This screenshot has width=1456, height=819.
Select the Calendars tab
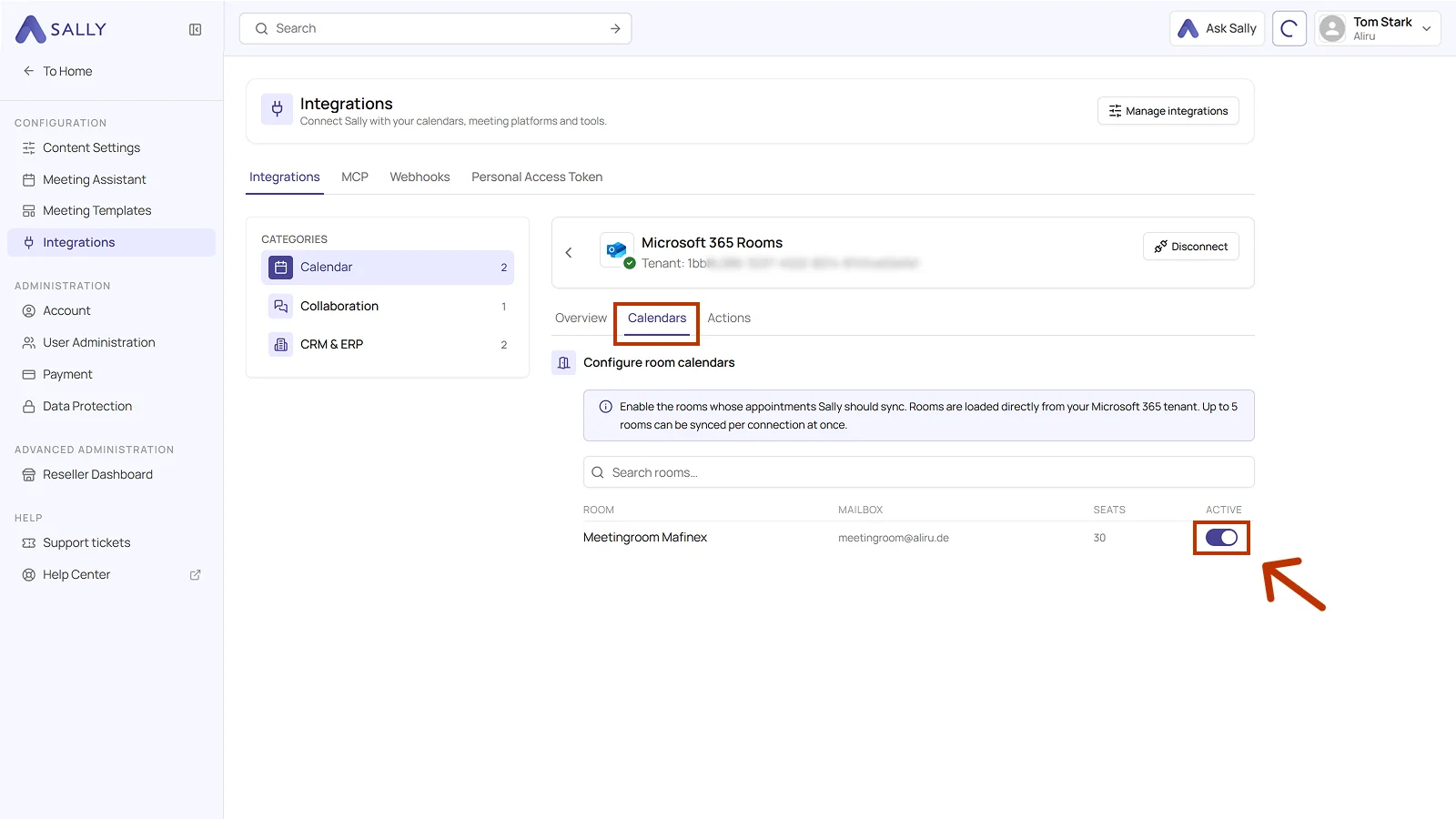pos(657,318)
